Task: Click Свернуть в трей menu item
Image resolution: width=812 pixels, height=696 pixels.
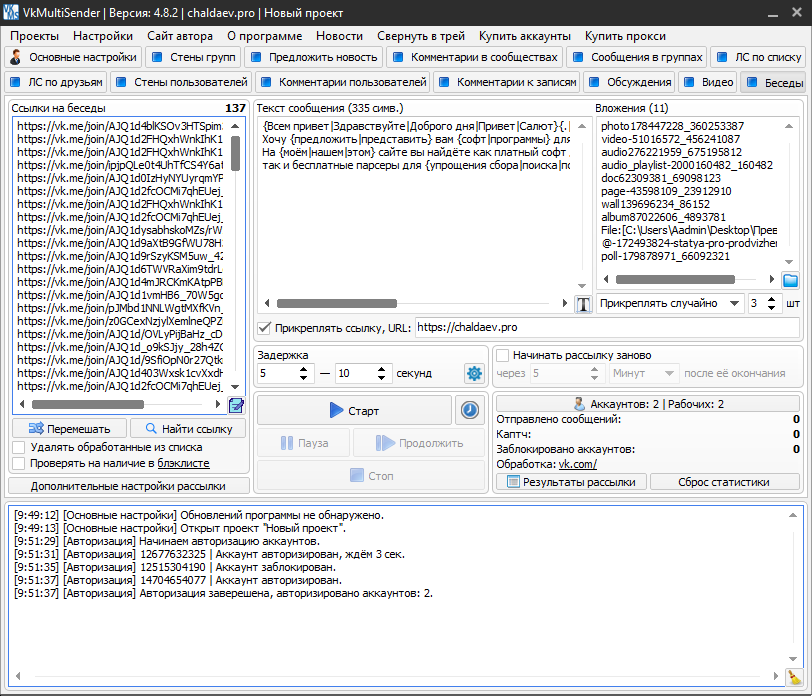Action: (x=420, y=36)
